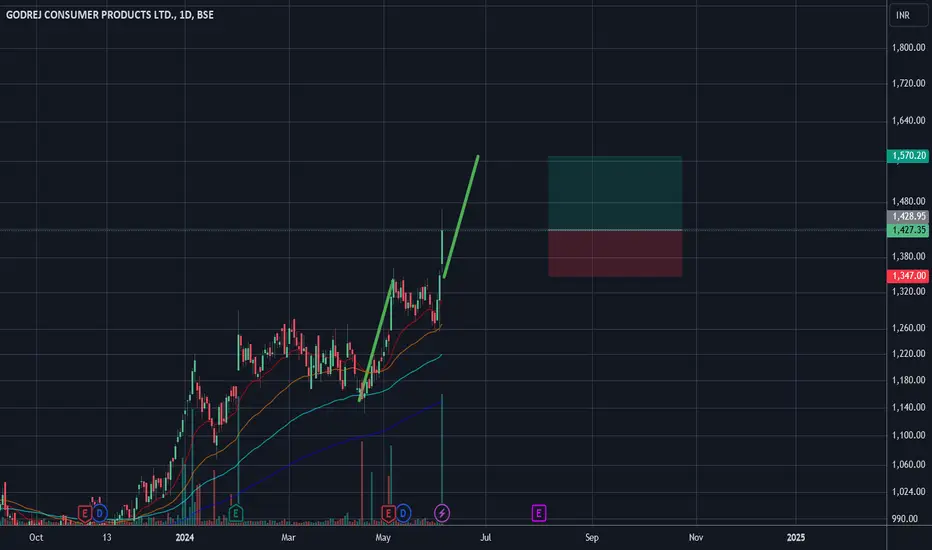Click the Mar label on time axis
932x550 pixels.
click(x=288, y=538)
